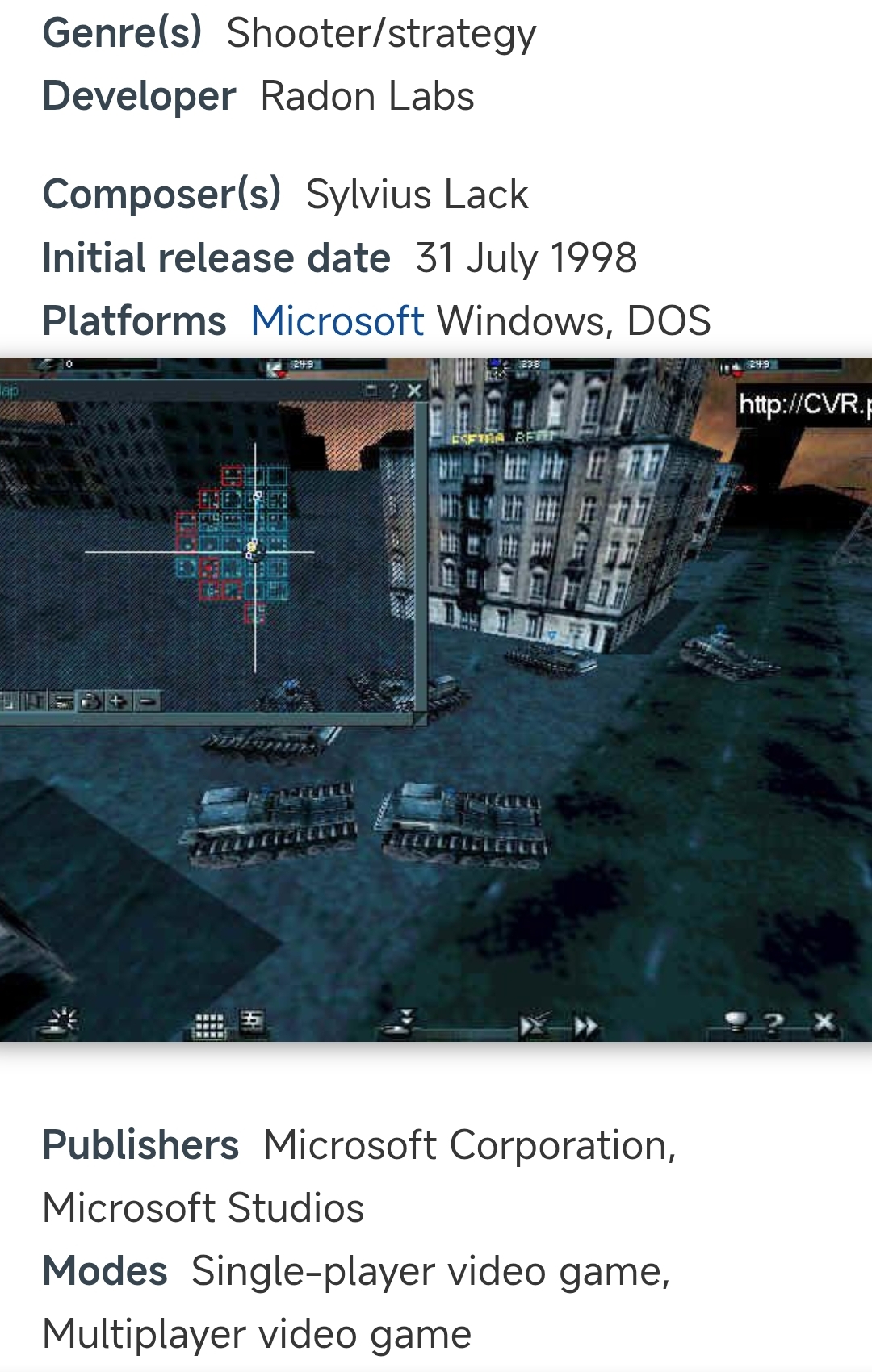Select the 'Developer' label
Screen dimensions: 872x1372
coord(139,96)
